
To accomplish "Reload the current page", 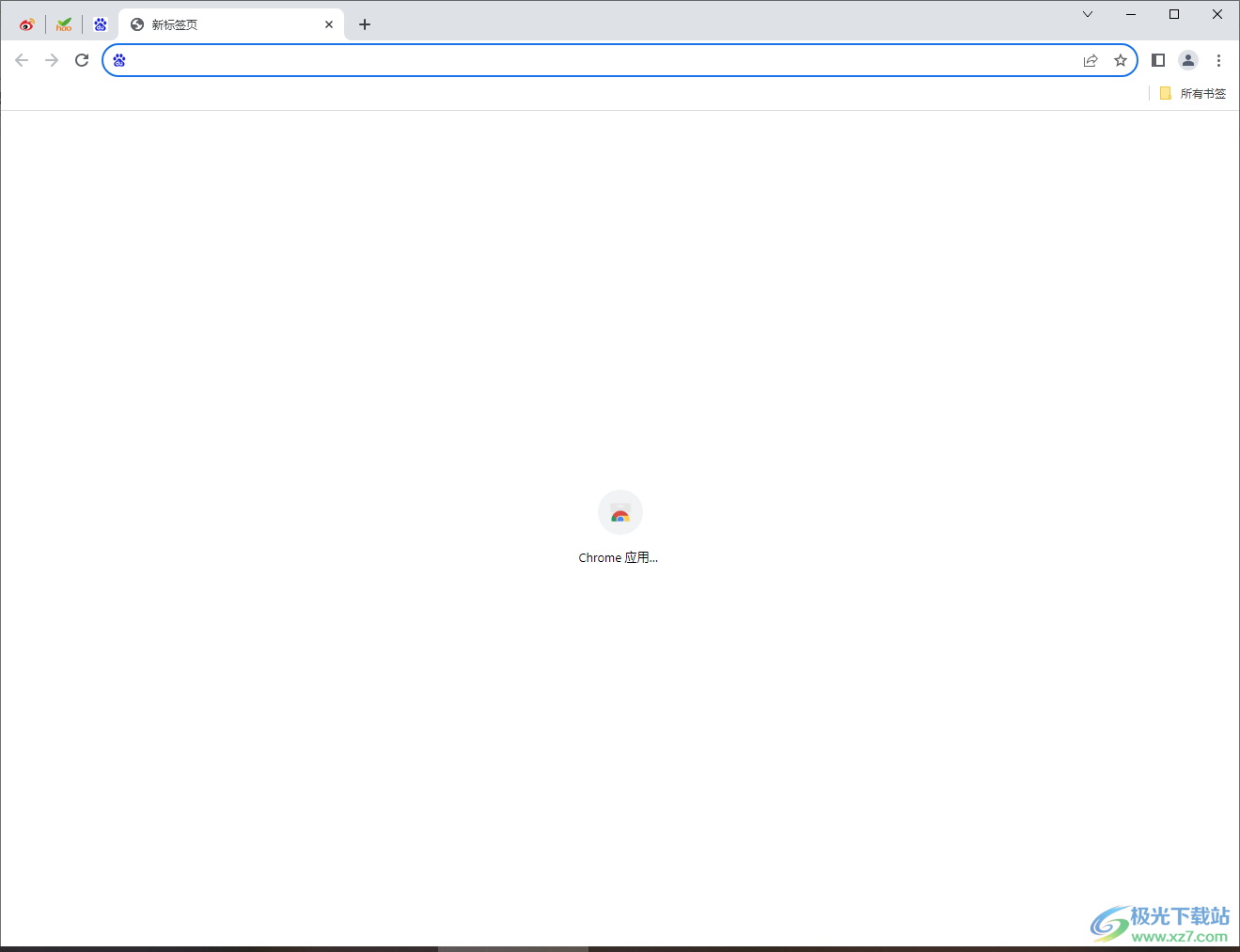I will 82,60.
